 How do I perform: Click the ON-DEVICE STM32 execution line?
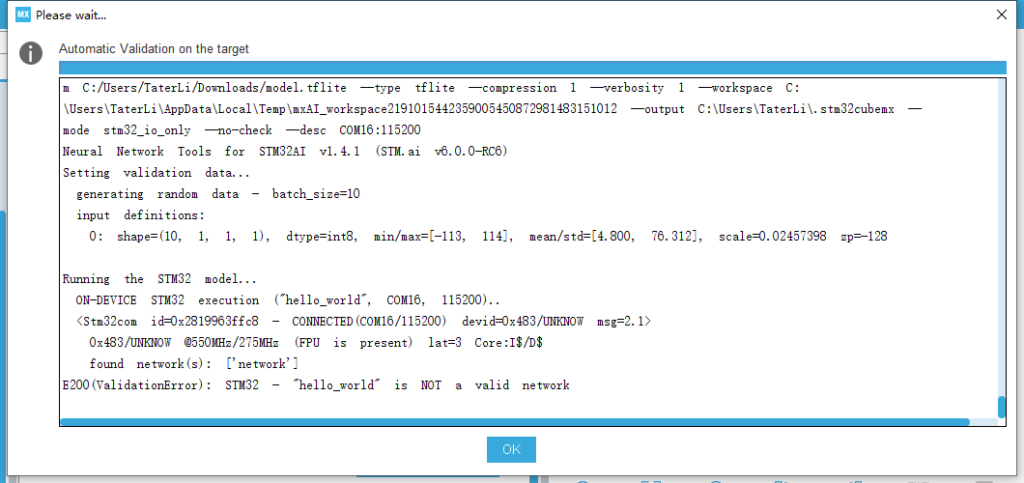pyautogui.click(x=289, y=300)
